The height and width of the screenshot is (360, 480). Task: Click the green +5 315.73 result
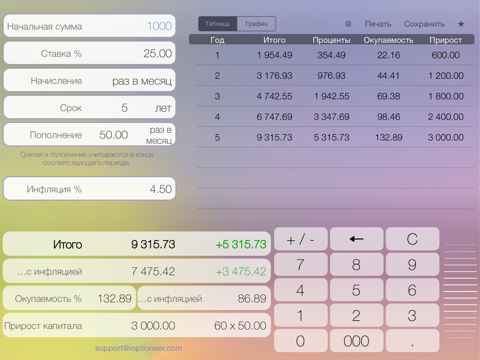(241, 244)
